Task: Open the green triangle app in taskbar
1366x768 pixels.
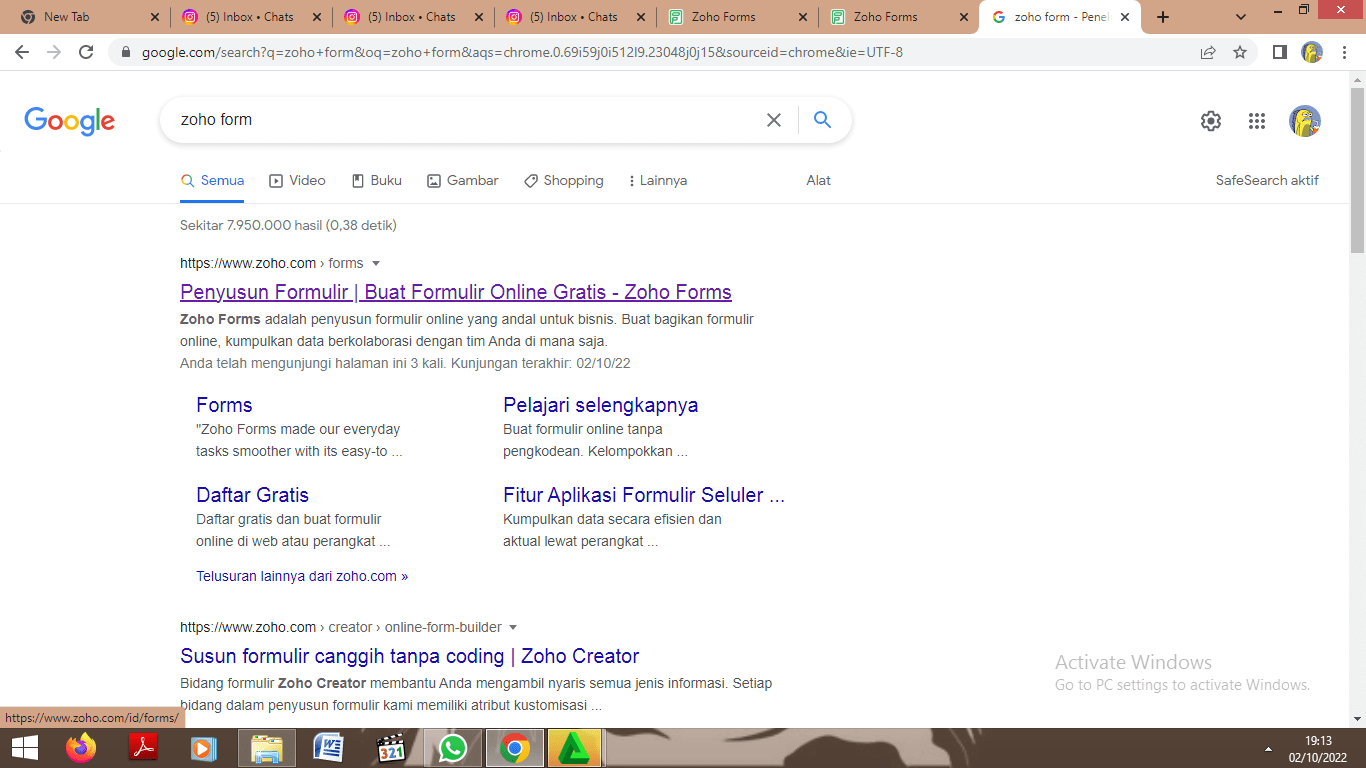Action: coord(575,748)
